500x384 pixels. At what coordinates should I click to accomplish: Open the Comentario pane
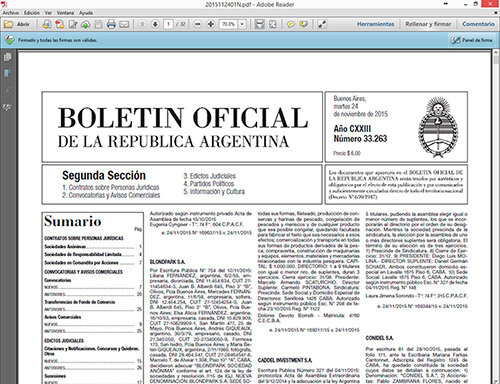point(478,24)
